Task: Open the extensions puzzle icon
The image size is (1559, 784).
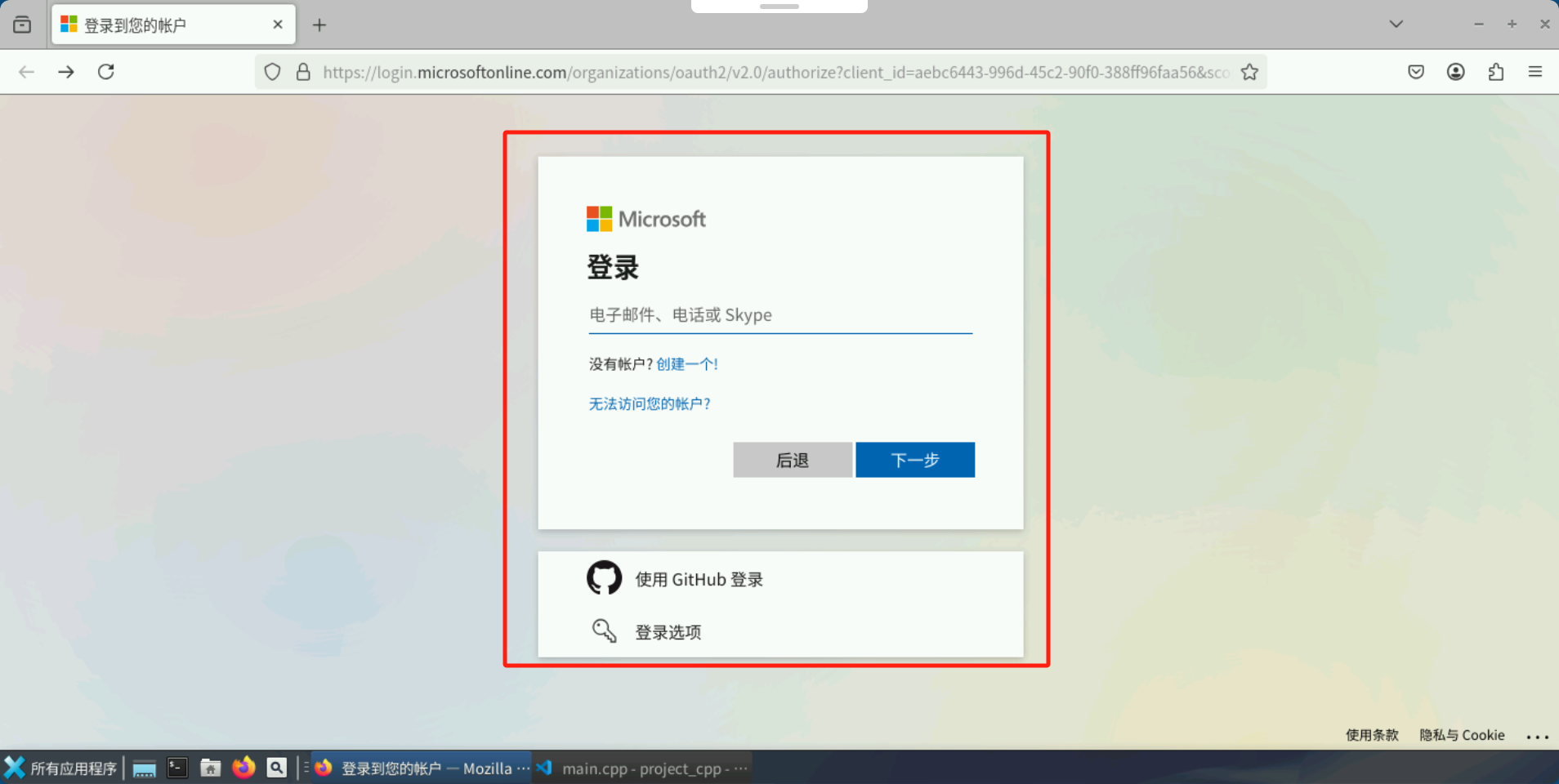Action: [1496, 72]
